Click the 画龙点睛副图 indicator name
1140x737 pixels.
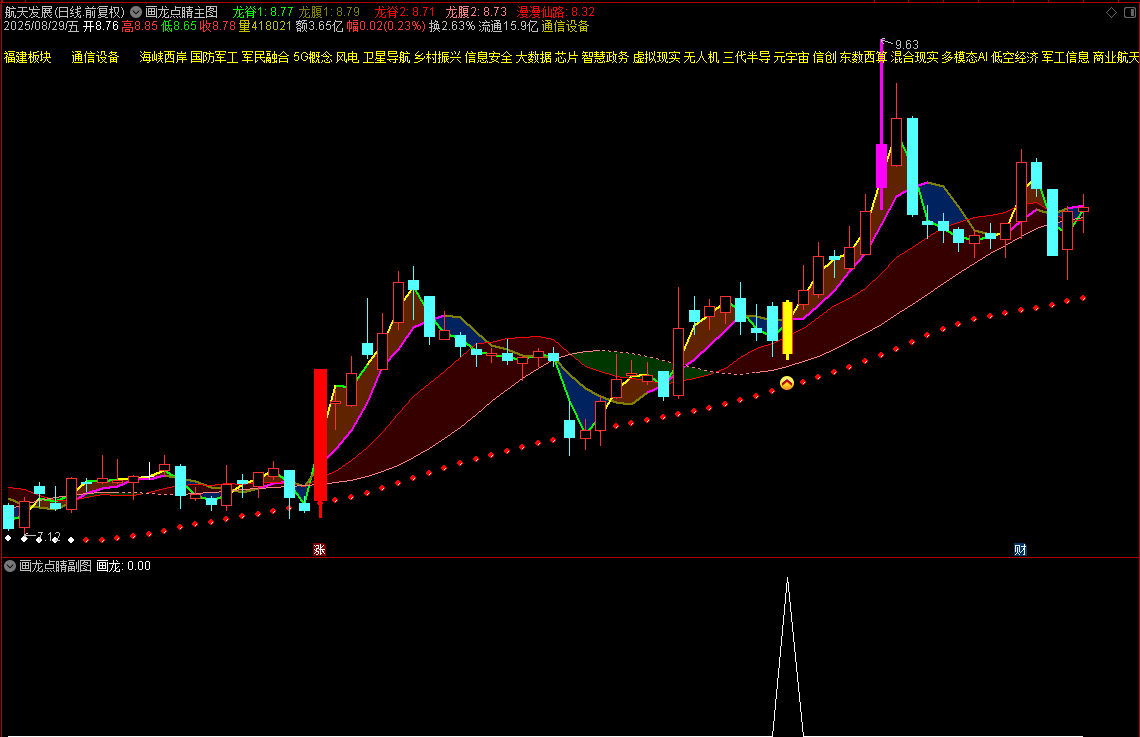pos(55,566)
